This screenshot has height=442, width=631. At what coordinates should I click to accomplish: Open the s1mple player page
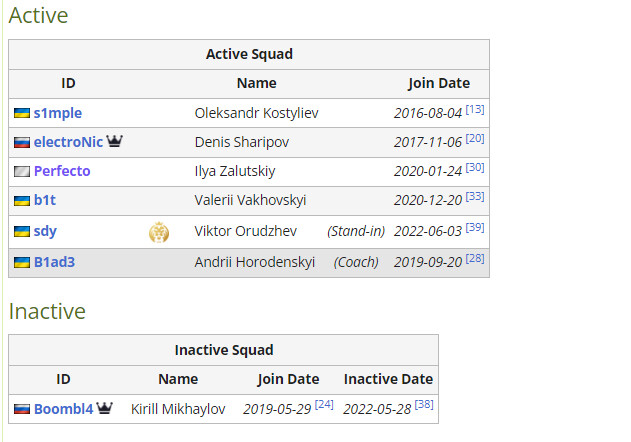(x=58, y=113)
